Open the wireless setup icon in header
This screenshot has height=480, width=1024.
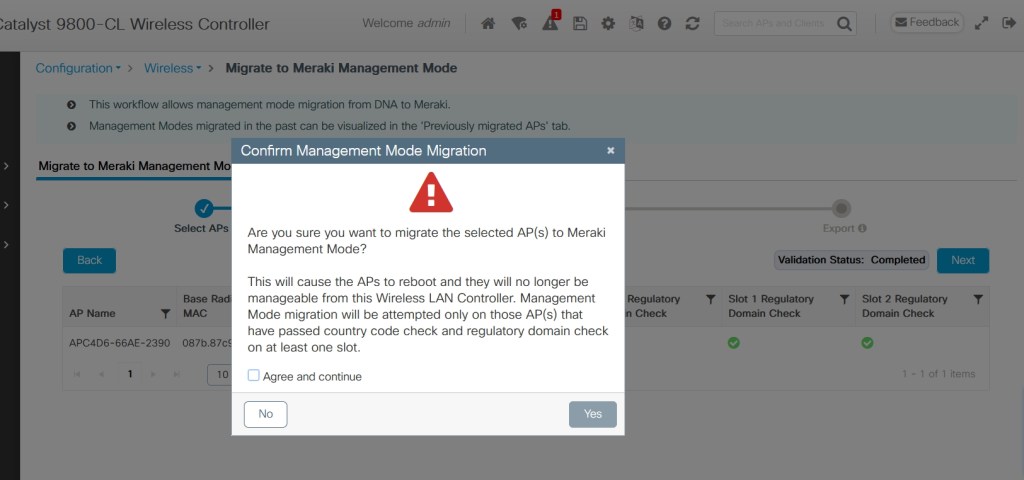(x=518, y=23)
